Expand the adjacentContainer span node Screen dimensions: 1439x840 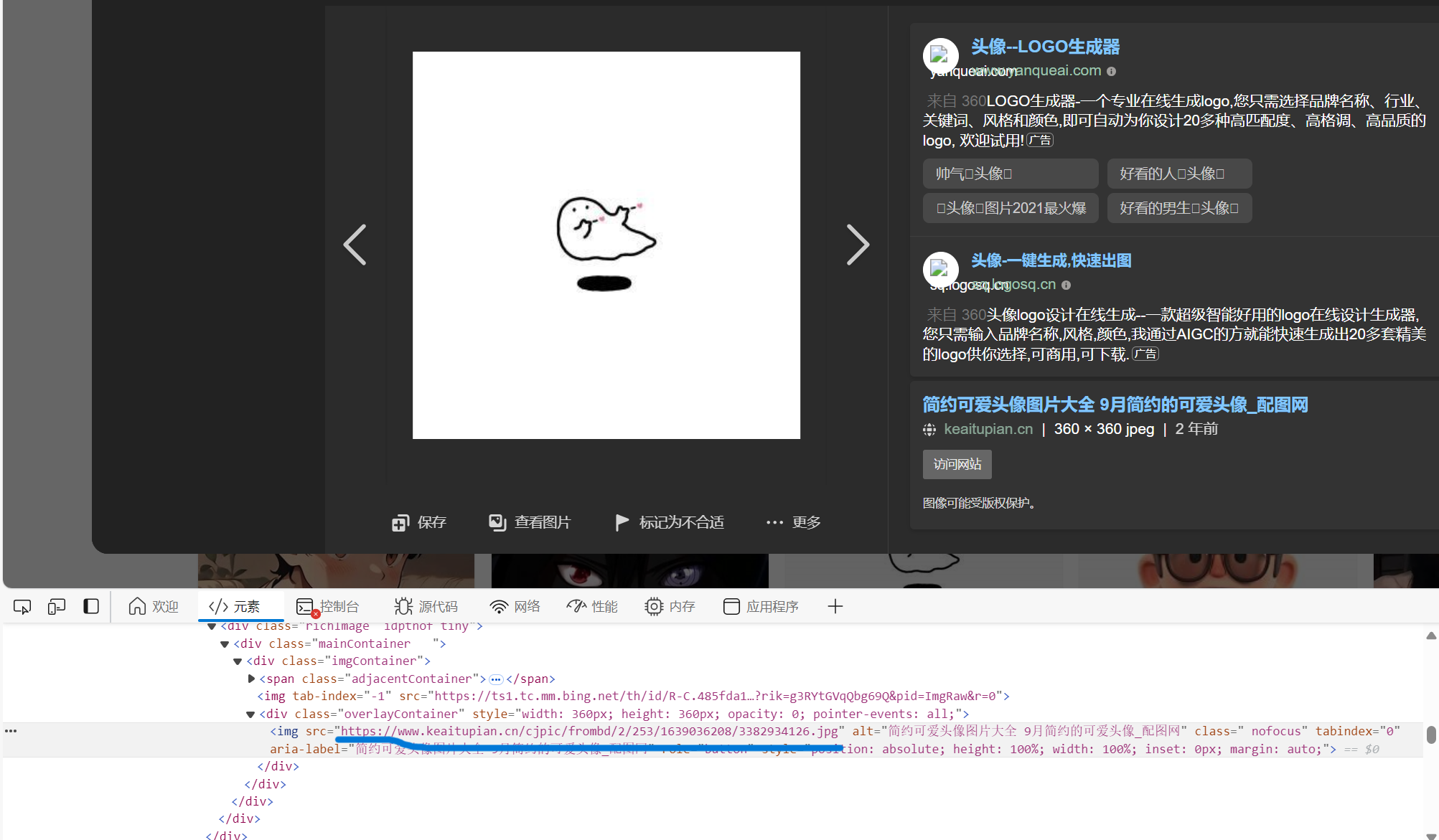(x=251, y=679)
